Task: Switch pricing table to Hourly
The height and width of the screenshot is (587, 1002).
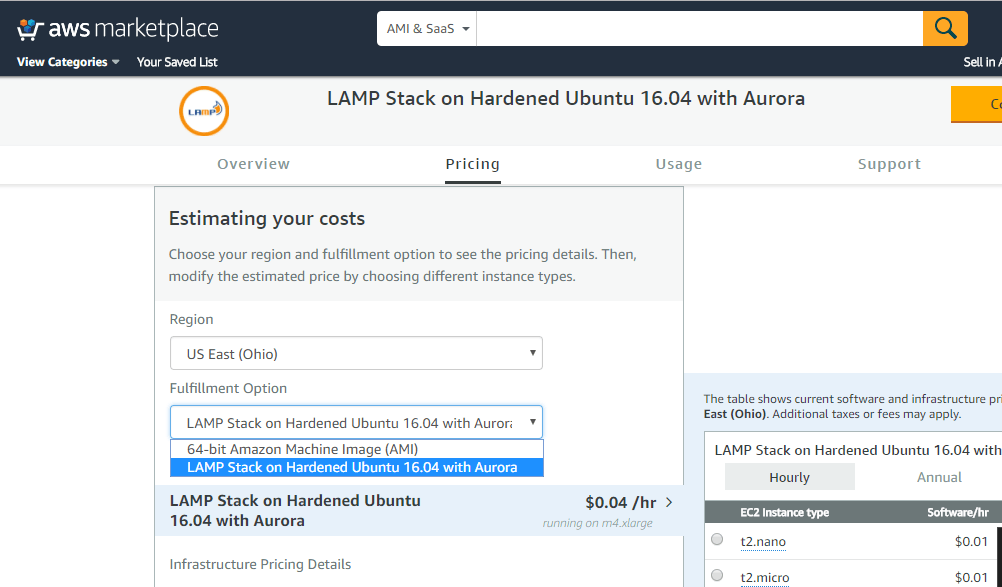Action: coord(789,477)
